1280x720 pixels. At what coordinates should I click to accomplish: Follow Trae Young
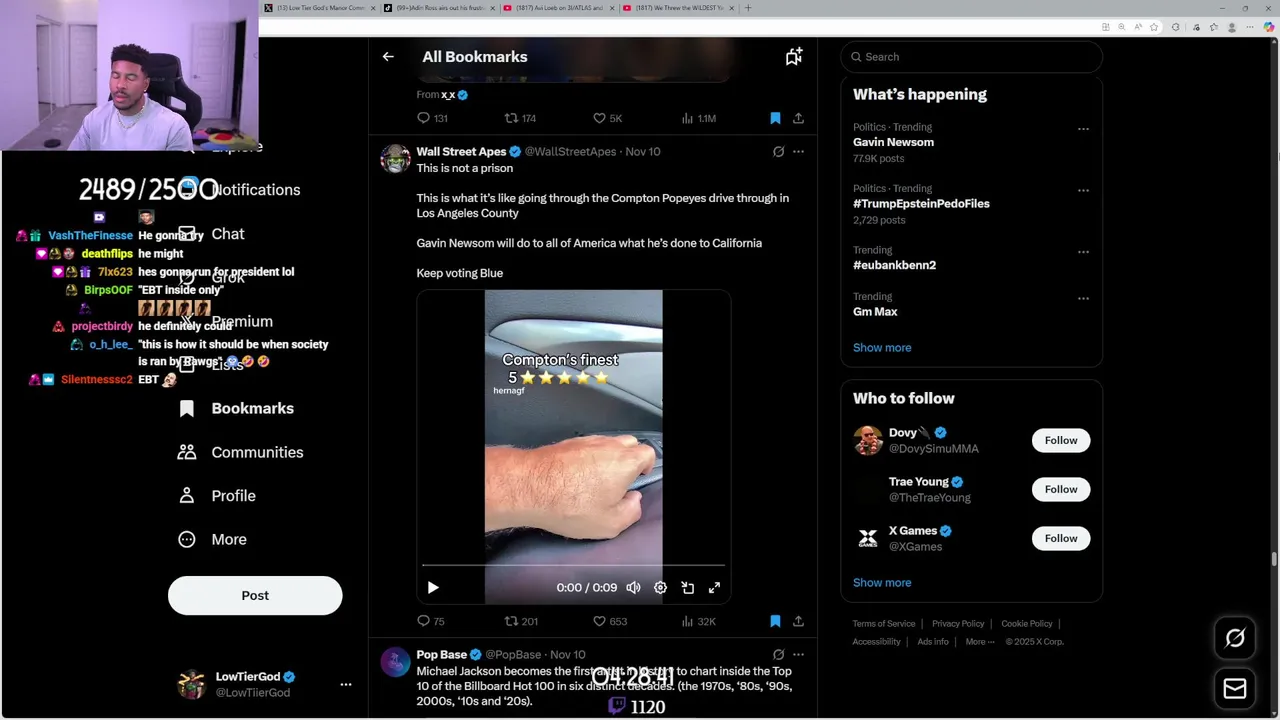(x=1061, y=489)
